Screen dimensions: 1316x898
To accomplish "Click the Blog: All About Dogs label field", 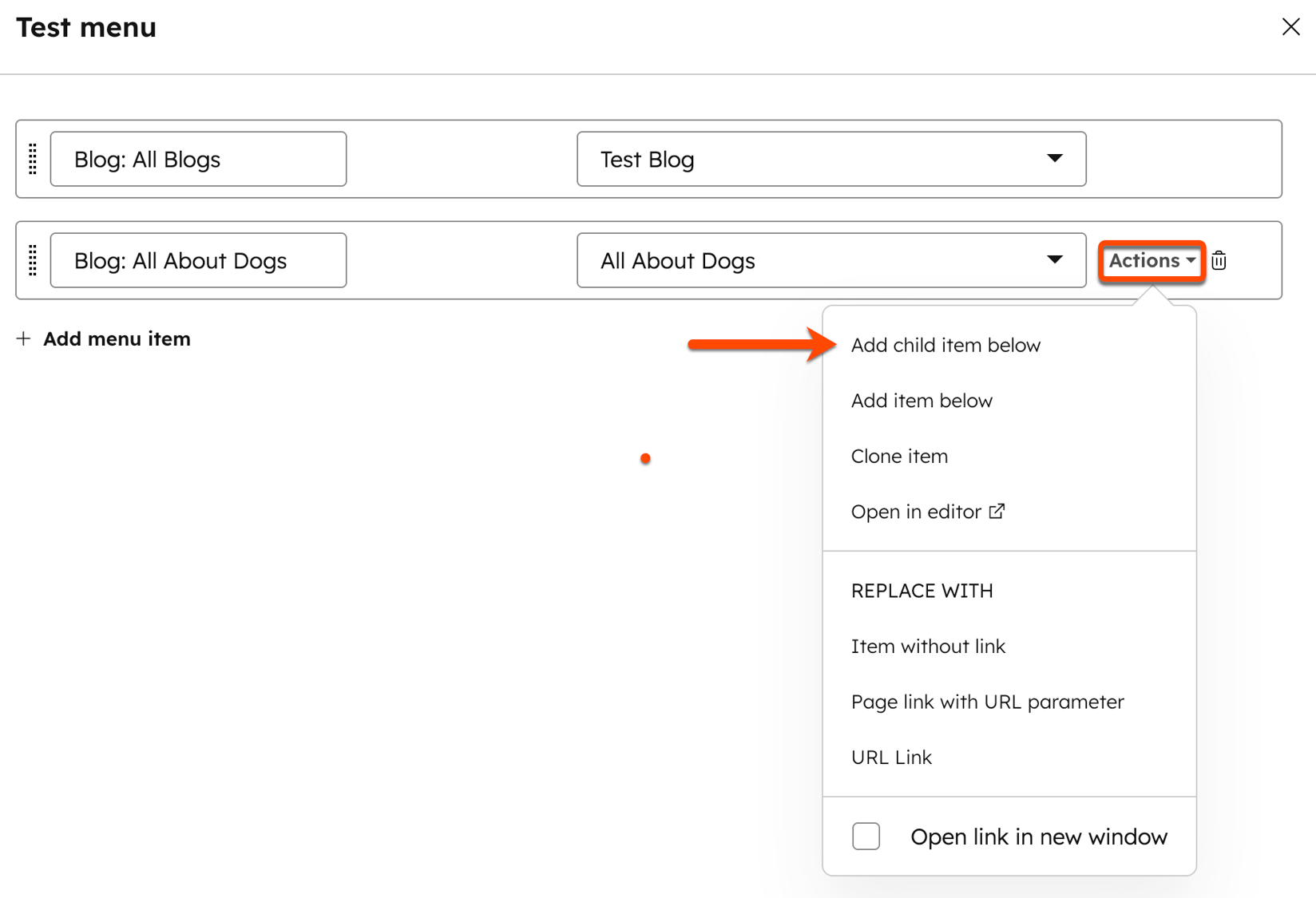I will (198, 260).
